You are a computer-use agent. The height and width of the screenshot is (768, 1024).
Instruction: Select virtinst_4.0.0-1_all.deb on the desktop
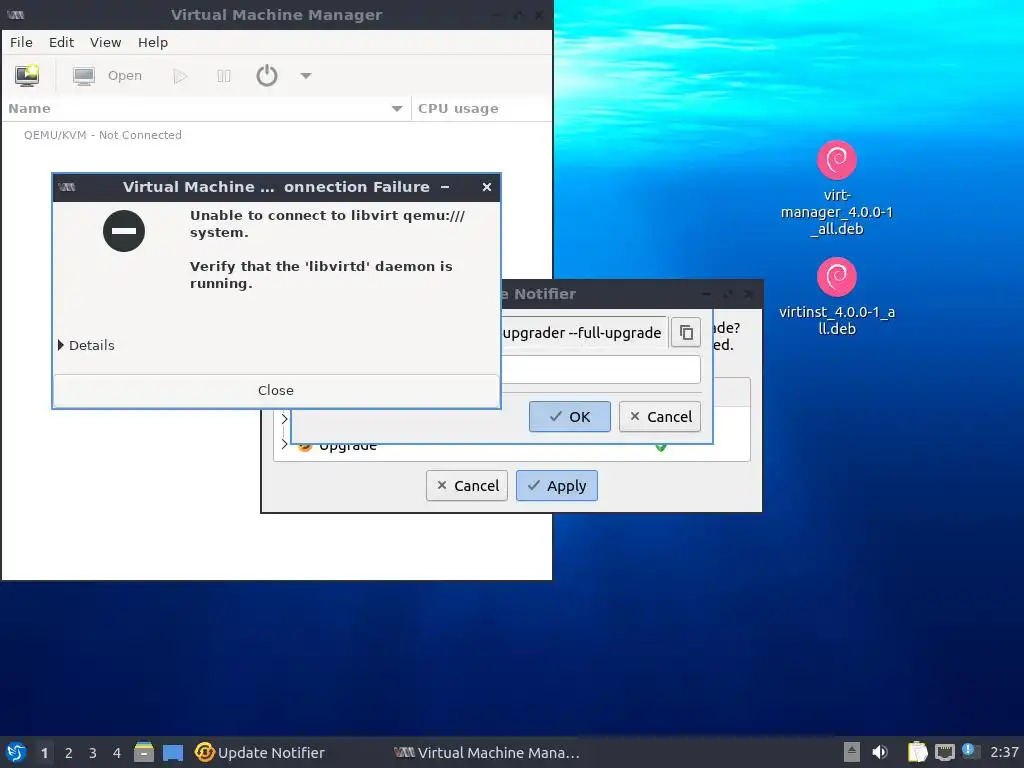tap(837, 297)
